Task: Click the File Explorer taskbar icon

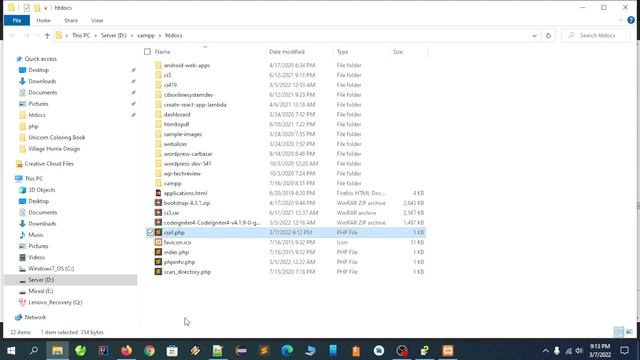Action: 57,351
